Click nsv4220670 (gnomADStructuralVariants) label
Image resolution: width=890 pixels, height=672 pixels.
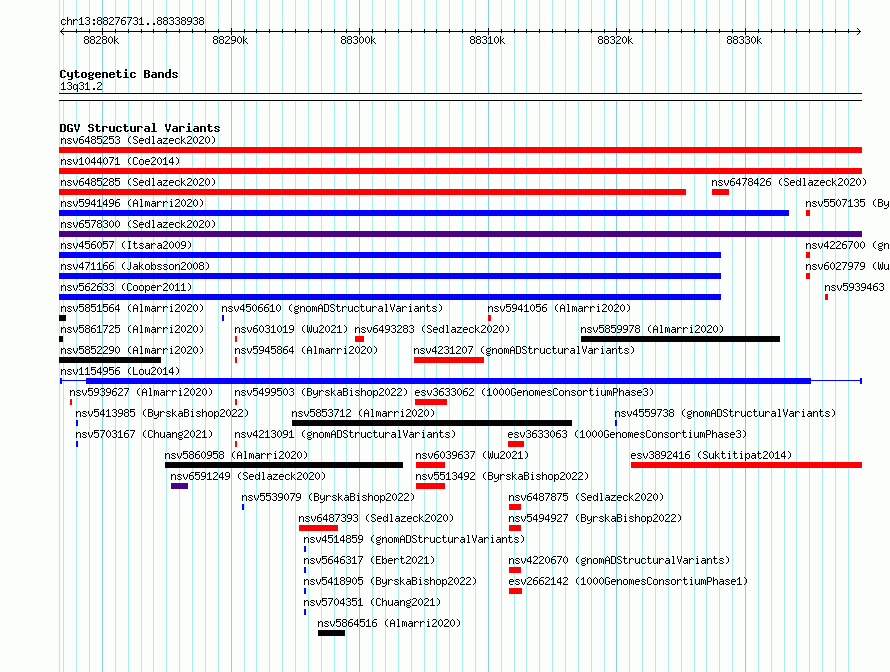click(619, 560)
